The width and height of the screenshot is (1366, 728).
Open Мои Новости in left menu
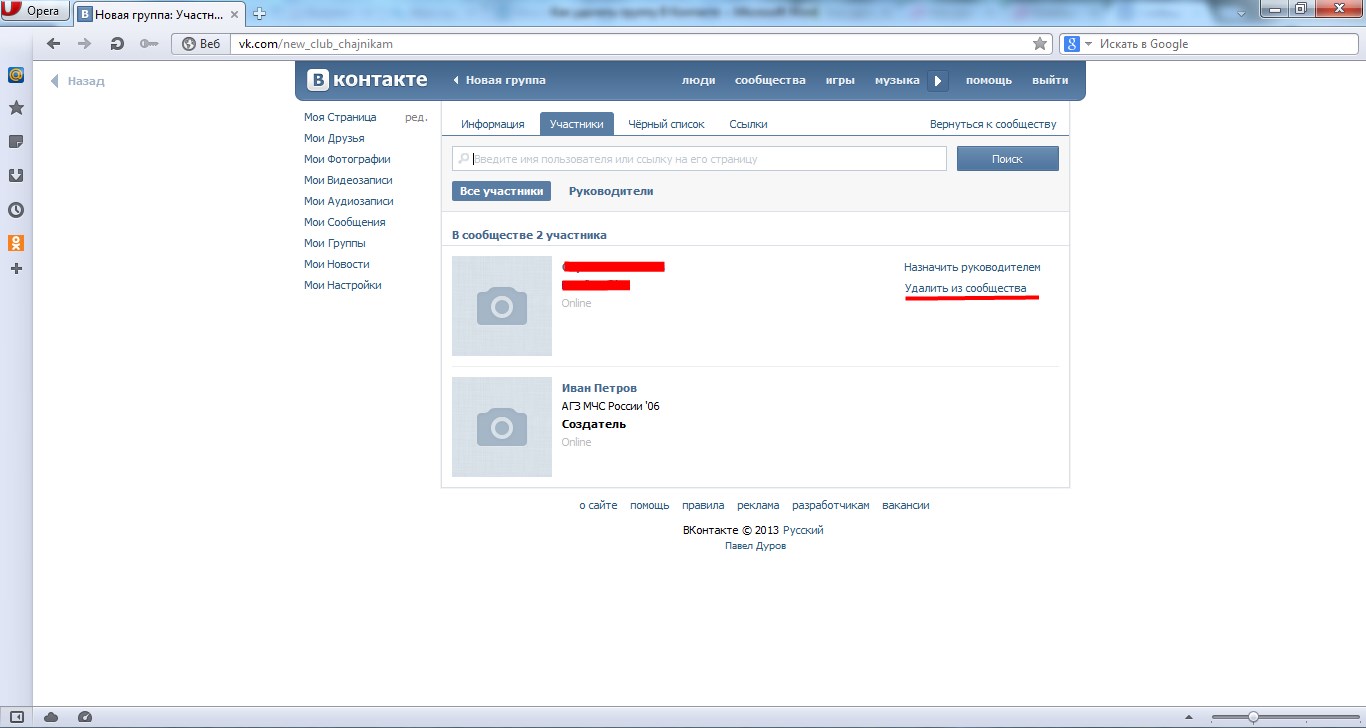pyautogui.click(x=337, y=264)
